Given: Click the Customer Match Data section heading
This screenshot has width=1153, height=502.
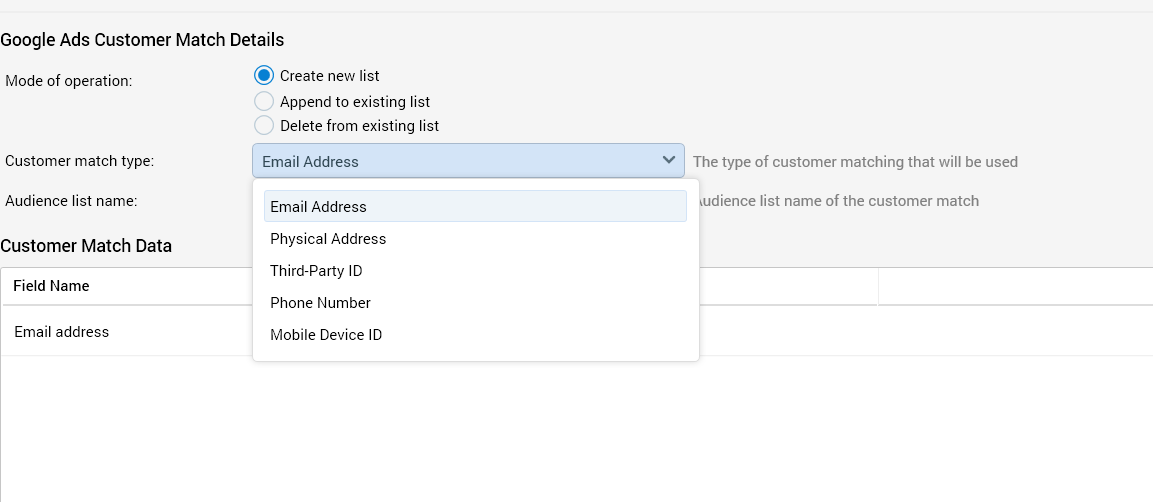Looking at the screenshot, I should (x=86, y=246).
